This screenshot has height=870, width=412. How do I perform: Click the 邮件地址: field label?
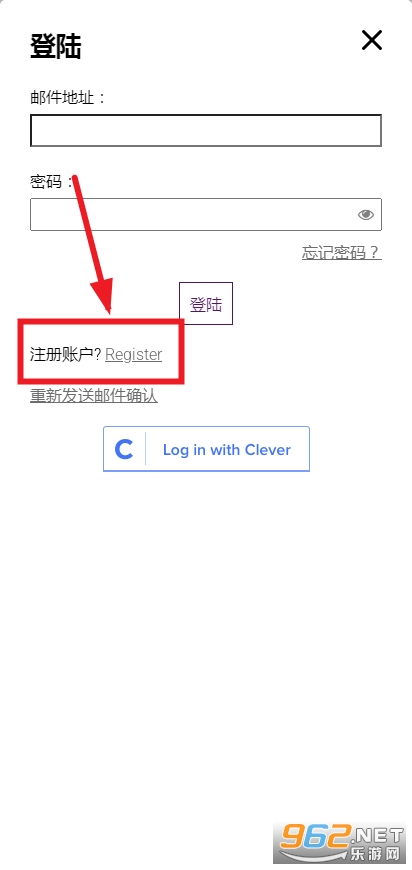coord(67,98)
